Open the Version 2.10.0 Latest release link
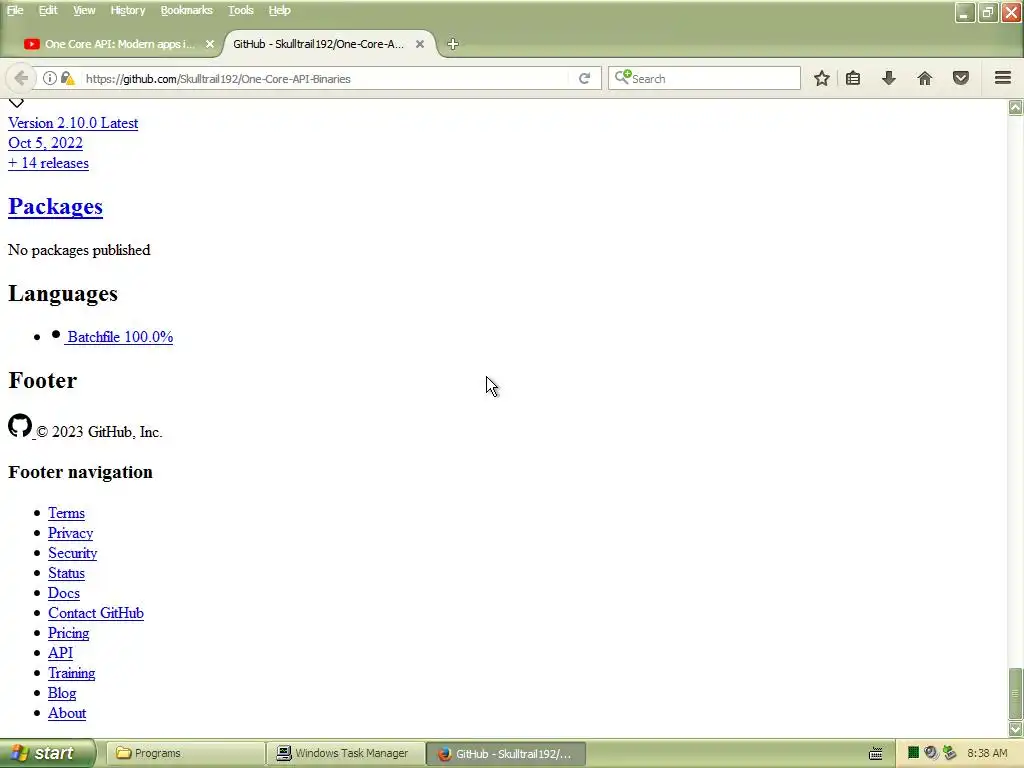 tap(73, 123)
